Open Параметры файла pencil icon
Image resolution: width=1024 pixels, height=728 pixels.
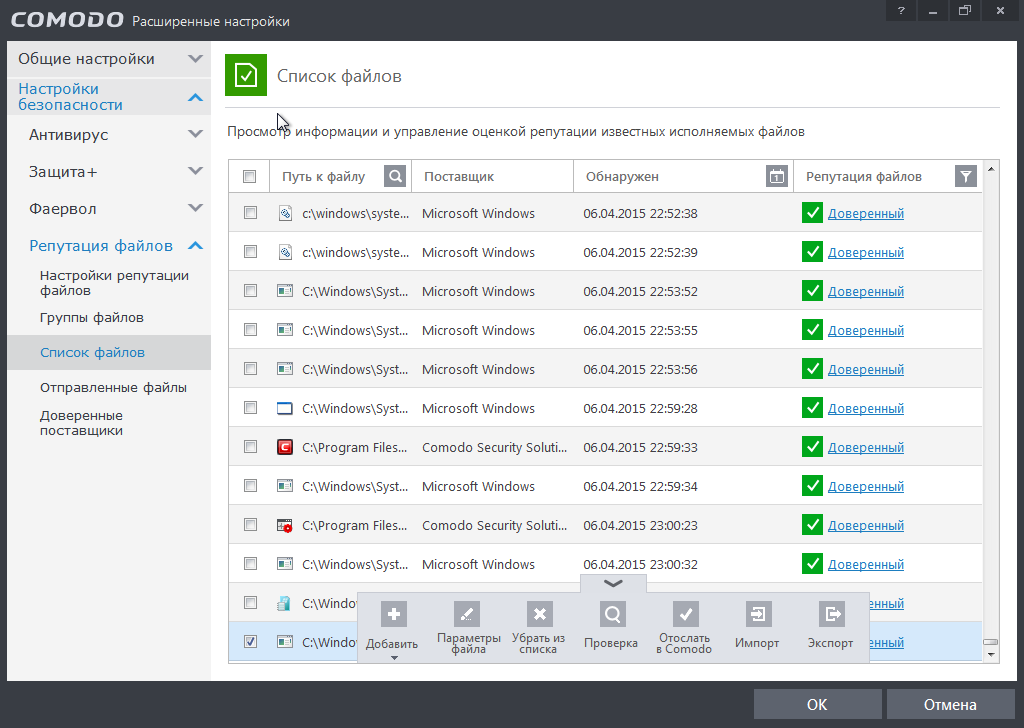click(x=466, y=614)
